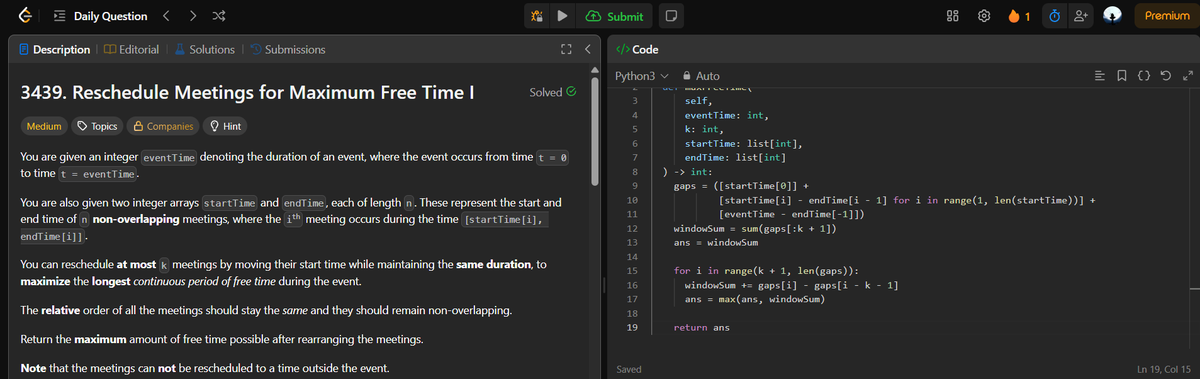Click the Premium button
This screenshot has height=379, width=1200.
[x=1166, y=16]
